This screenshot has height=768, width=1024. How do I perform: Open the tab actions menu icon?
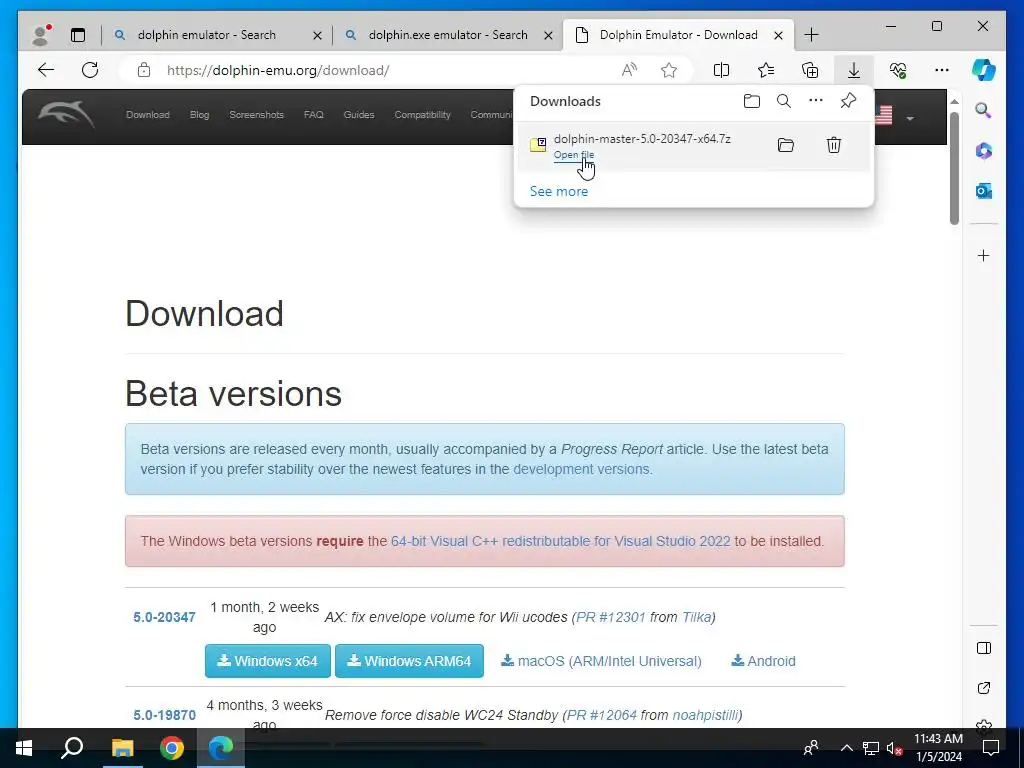[x=78, y=35]
